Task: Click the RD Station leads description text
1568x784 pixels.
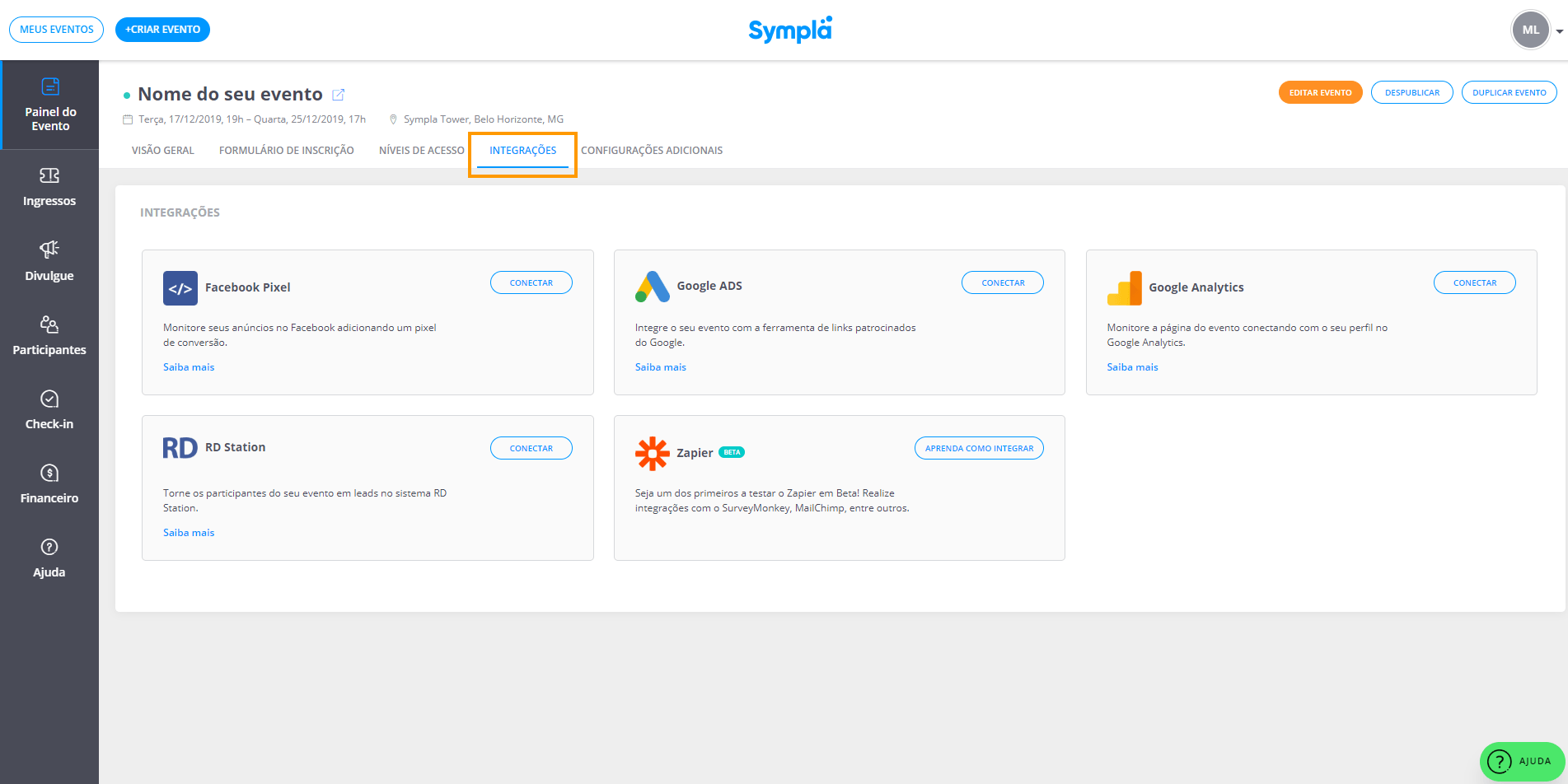Action: (305, 501)
